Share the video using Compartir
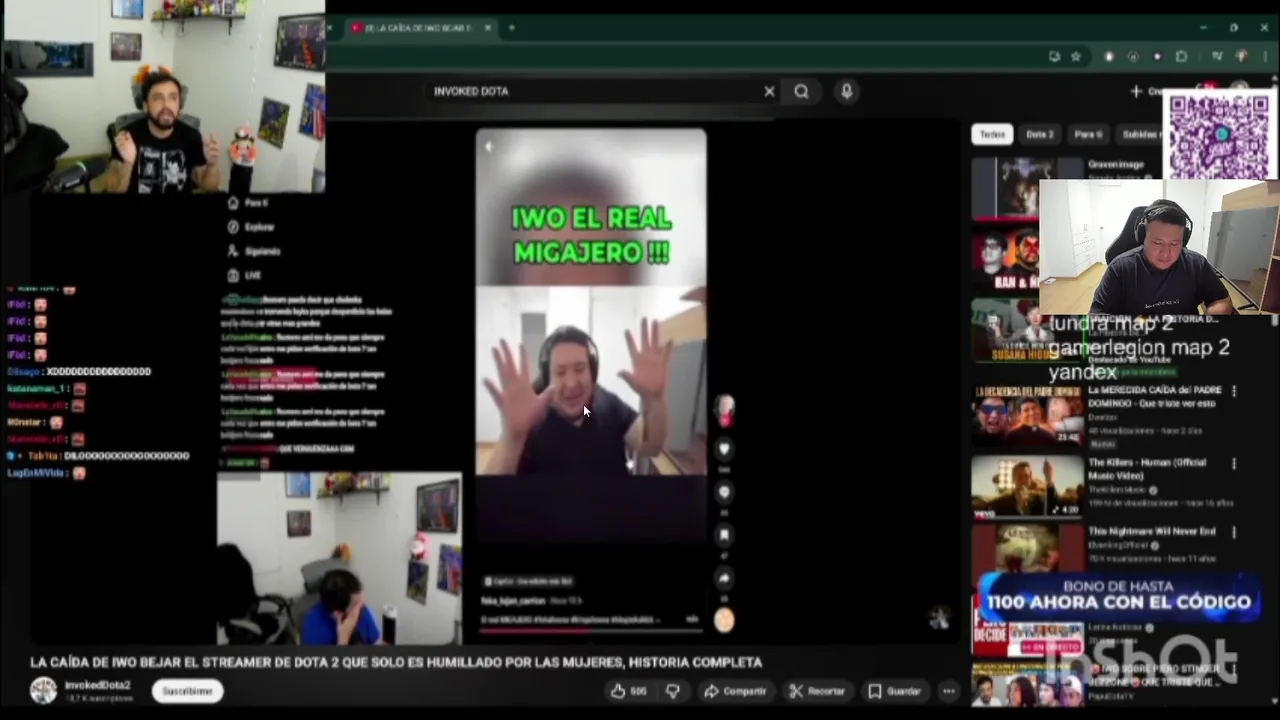 pyautogui.click(x=735, y=691)
